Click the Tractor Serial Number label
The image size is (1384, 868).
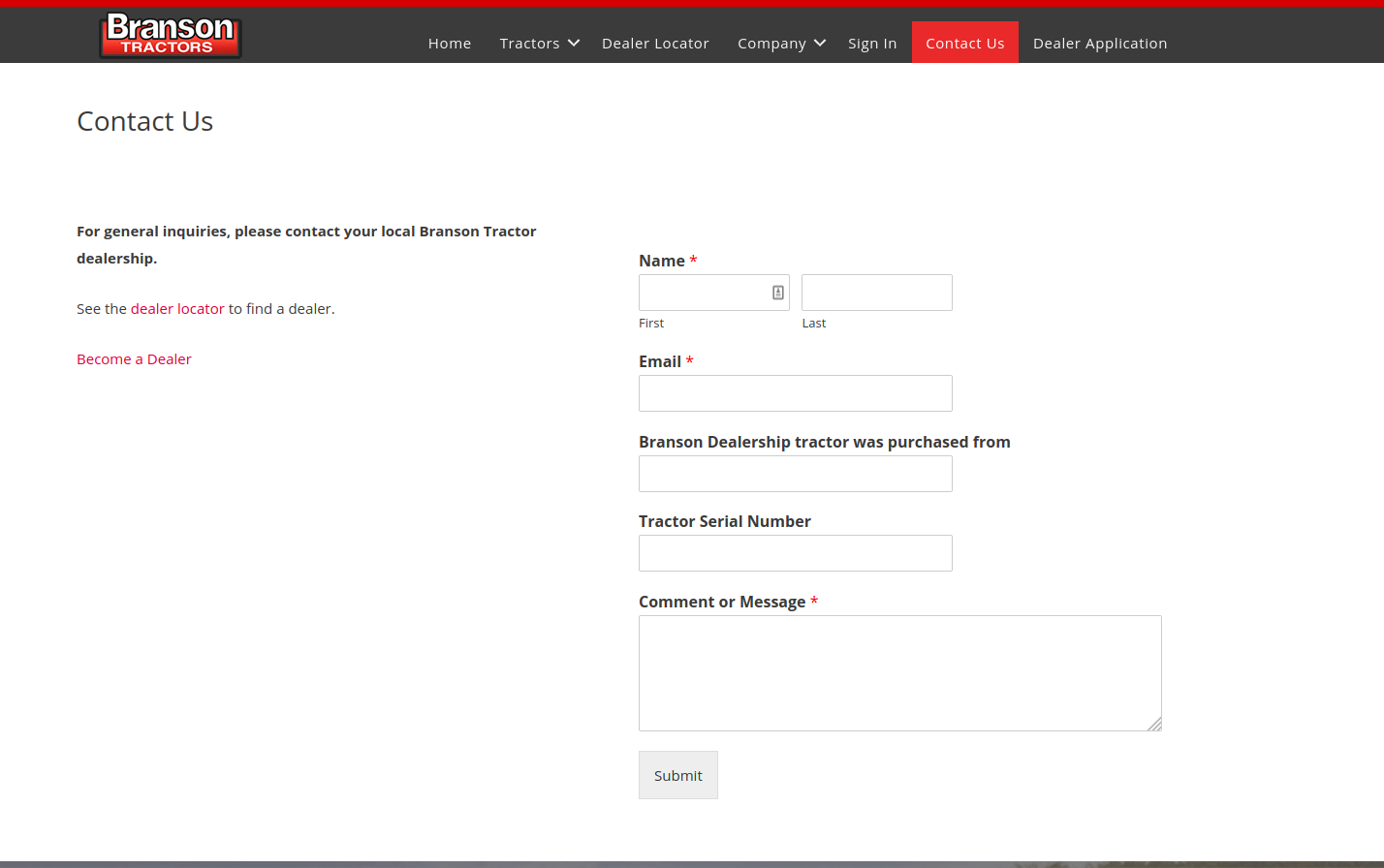point(725,521)
